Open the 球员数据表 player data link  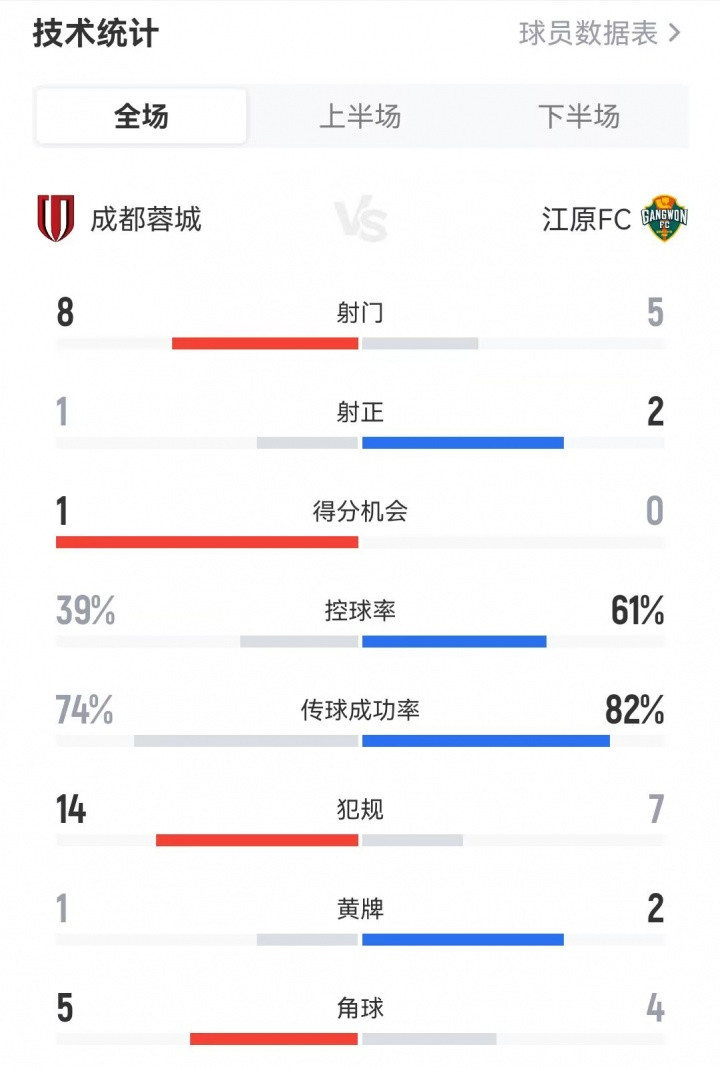[589, 33]
